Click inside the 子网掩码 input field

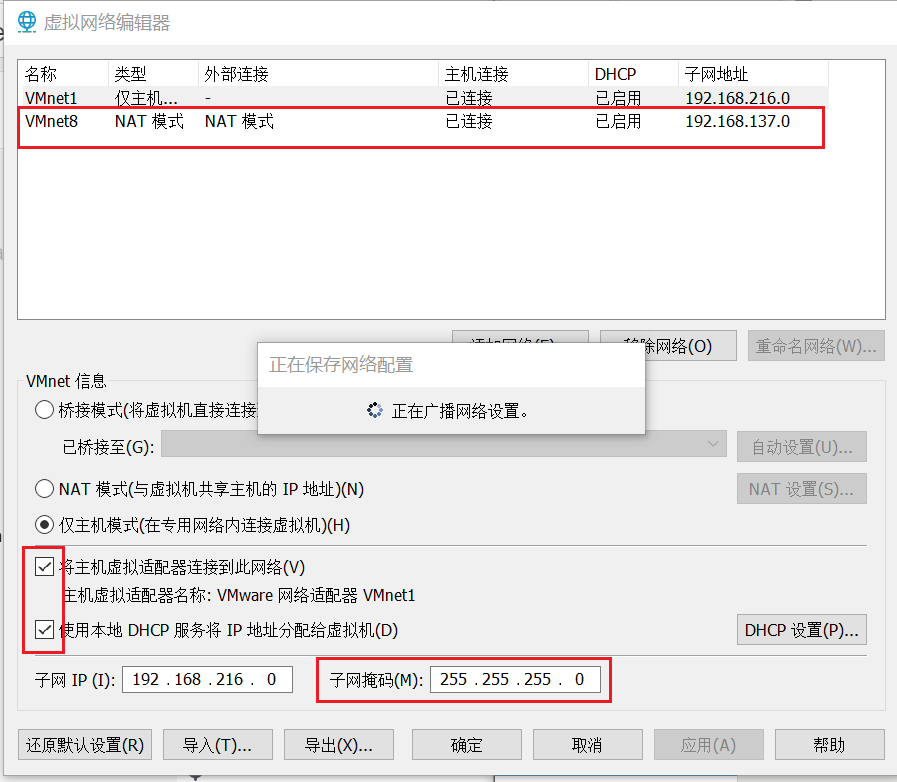pyautogui.click(x=516, y=679)
